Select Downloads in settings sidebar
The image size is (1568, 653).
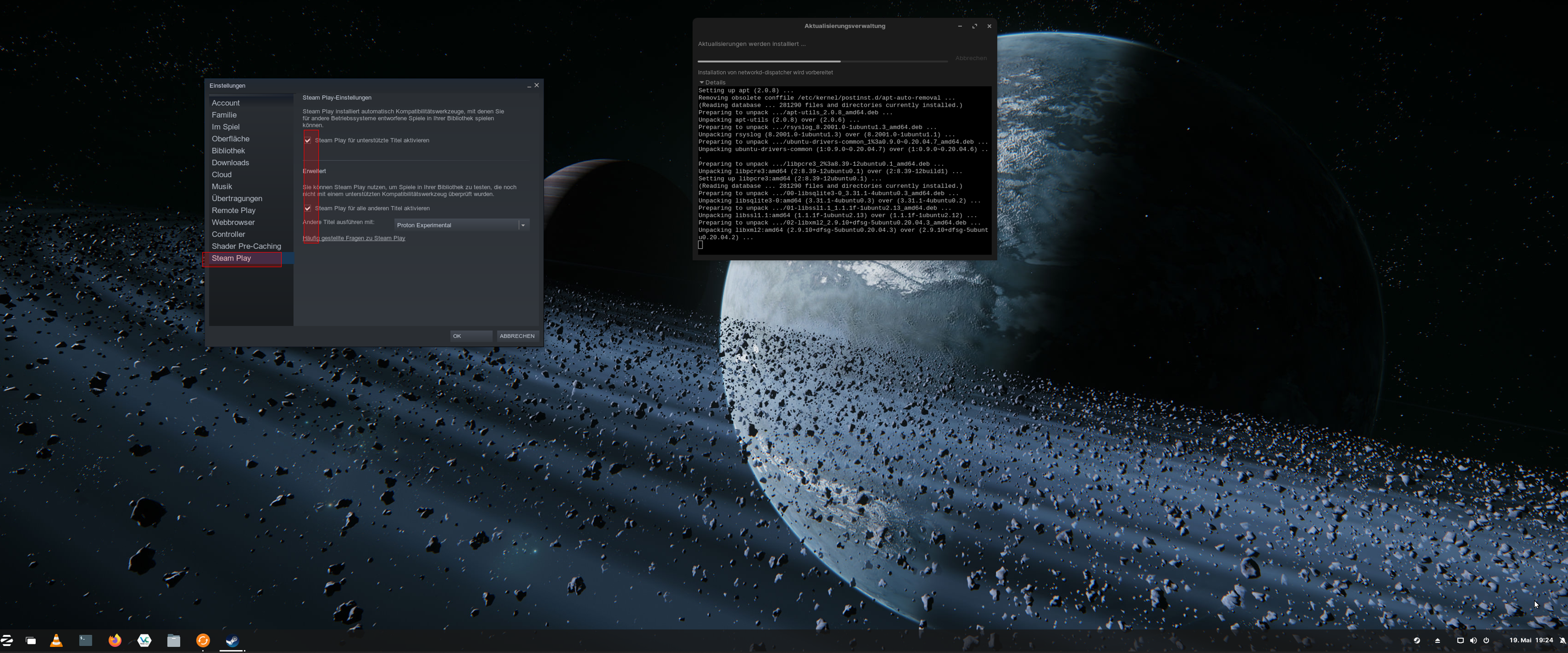tap(230, 163)
